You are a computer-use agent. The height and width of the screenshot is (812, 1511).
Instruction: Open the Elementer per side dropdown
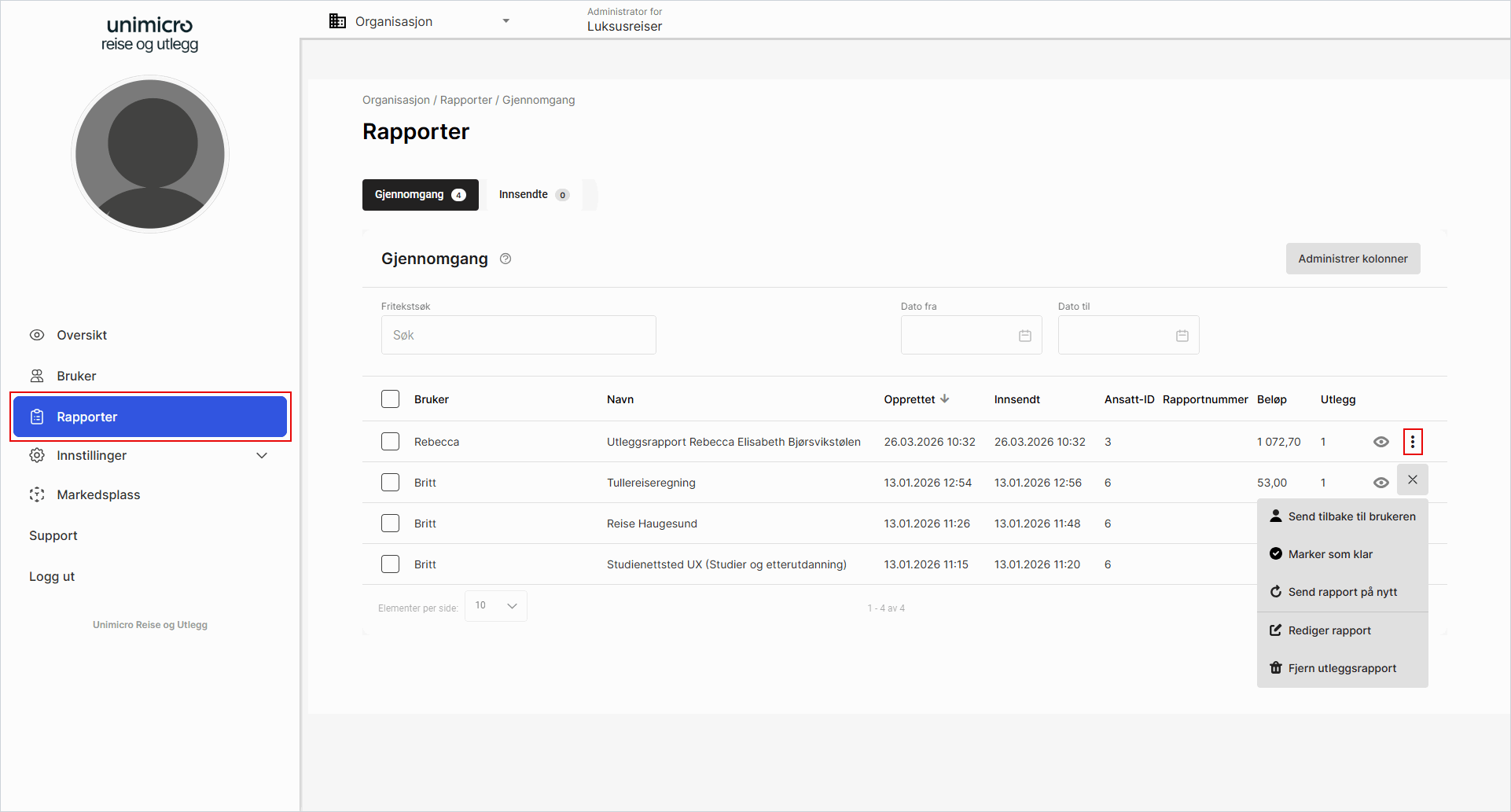click(495, 606)
